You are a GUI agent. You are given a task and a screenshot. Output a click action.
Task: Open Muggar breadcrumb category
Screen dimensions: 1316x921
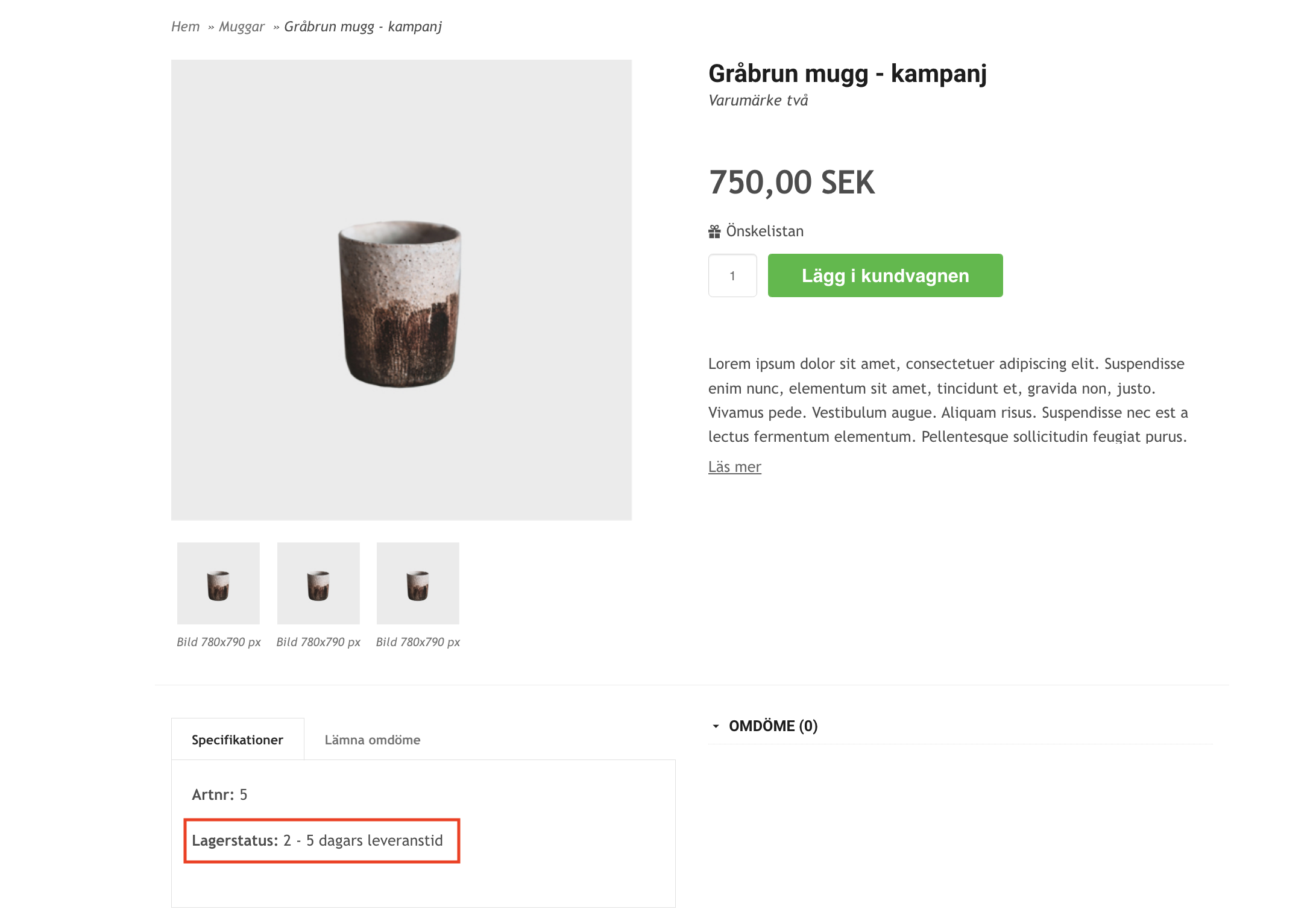click(242, 27)
